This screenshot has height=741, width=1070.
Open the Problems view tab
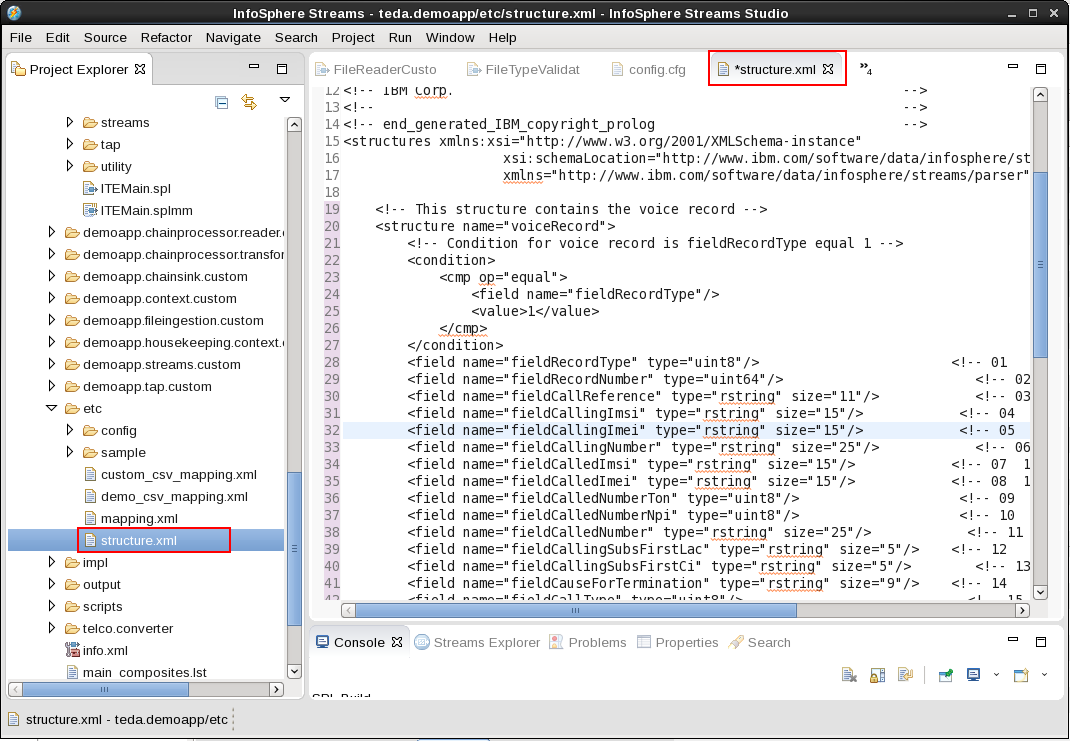coord(588,642)
